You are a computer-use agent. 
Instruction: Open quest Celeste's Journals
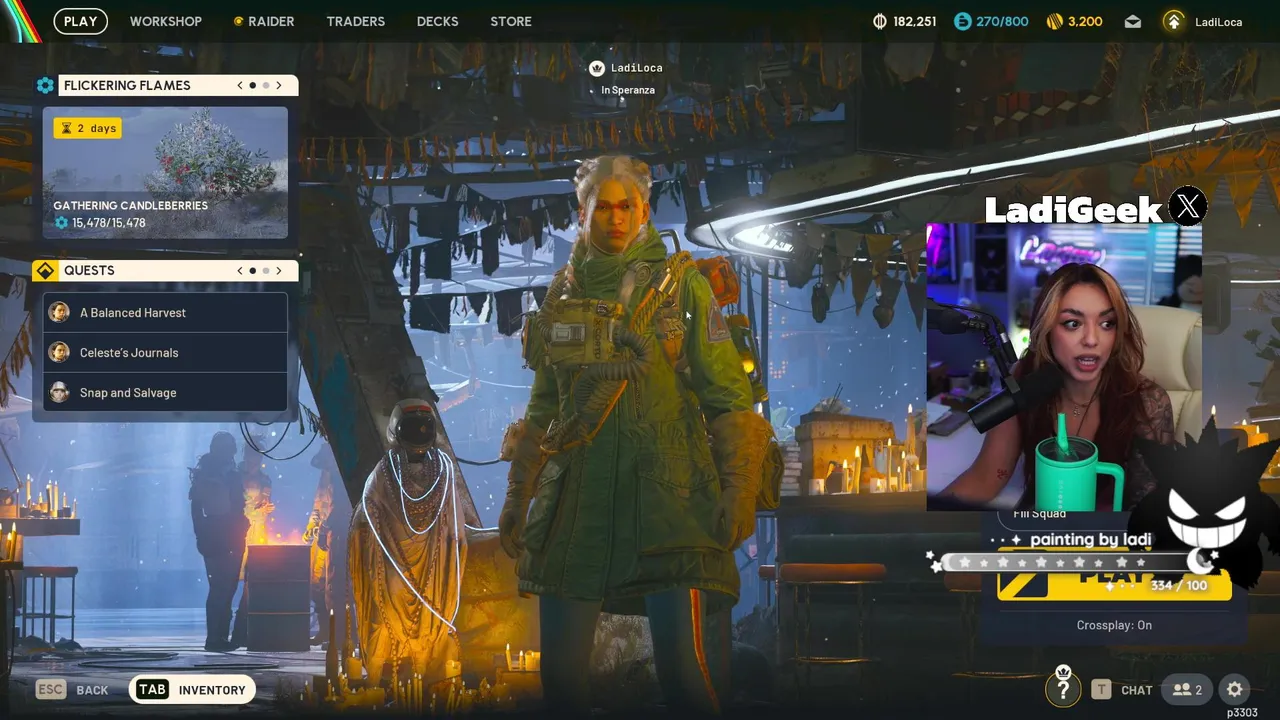click(x=165, y=353)
